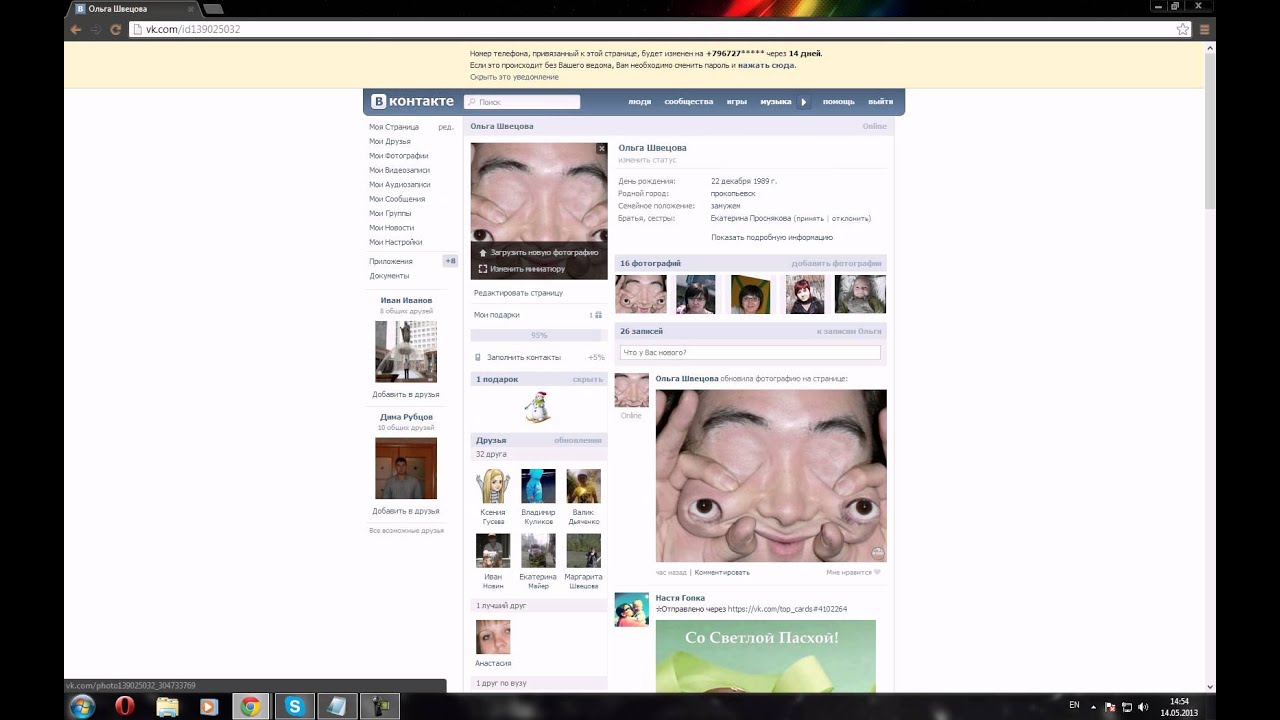Expand Показать подробную информацию
This screenshot has width=1280, height=720.
click(772, 237)
